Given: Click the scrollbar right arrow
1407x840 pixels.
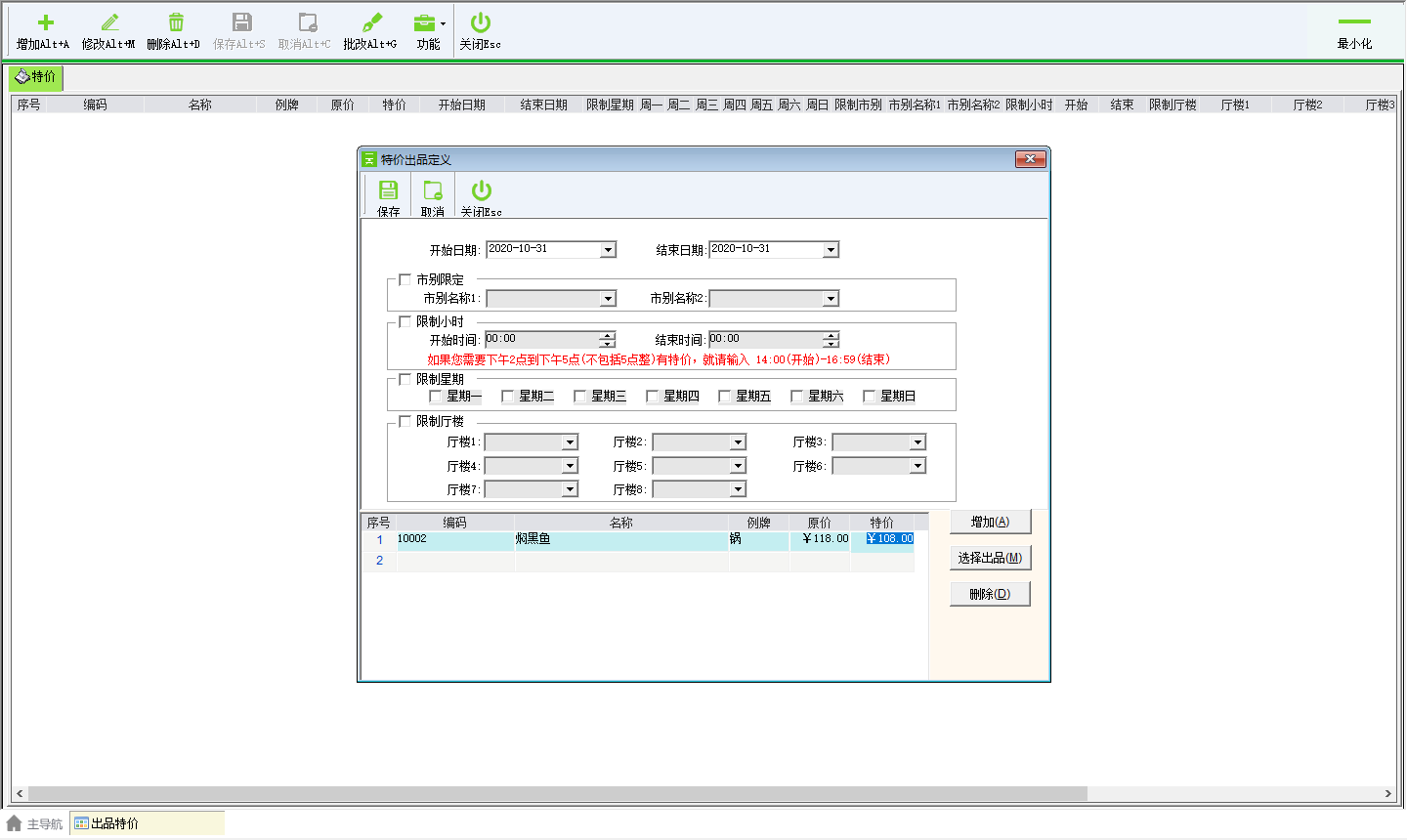Looking at the screenshot, I should point(1388,793).
